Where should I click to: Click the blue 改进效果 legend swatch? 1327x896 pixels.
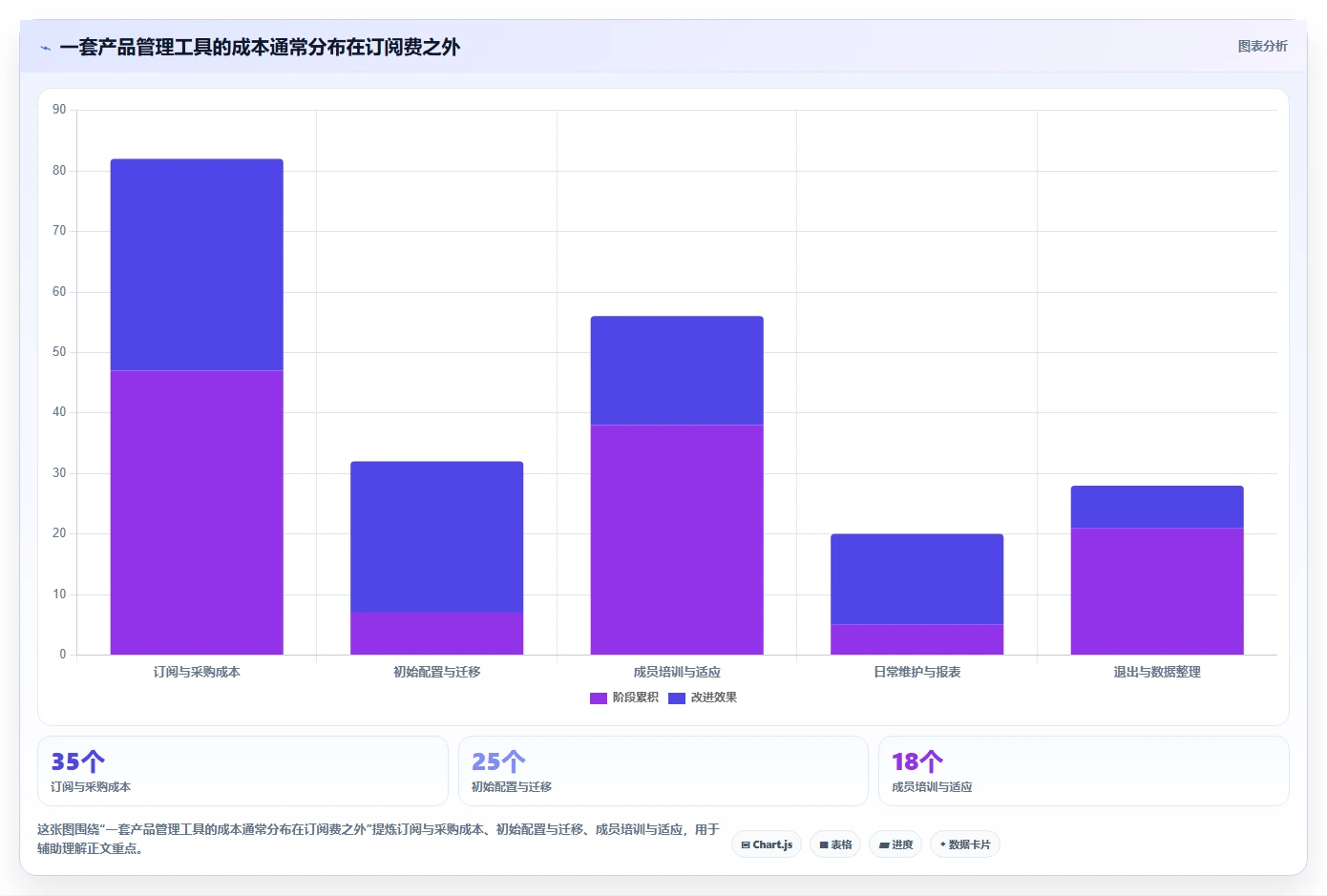(677, 698)
